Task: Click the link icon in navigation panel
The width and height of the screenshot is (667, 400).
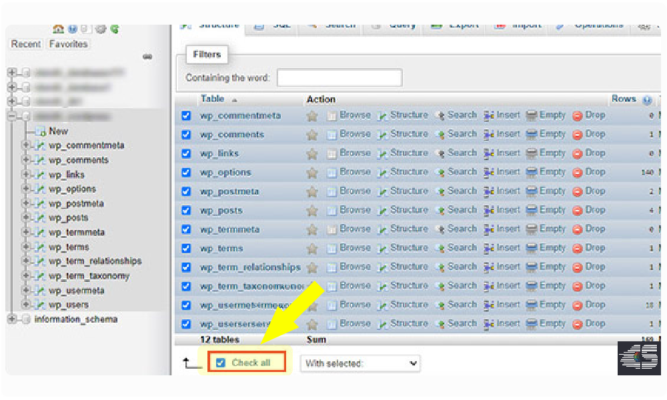Action: 148,58
